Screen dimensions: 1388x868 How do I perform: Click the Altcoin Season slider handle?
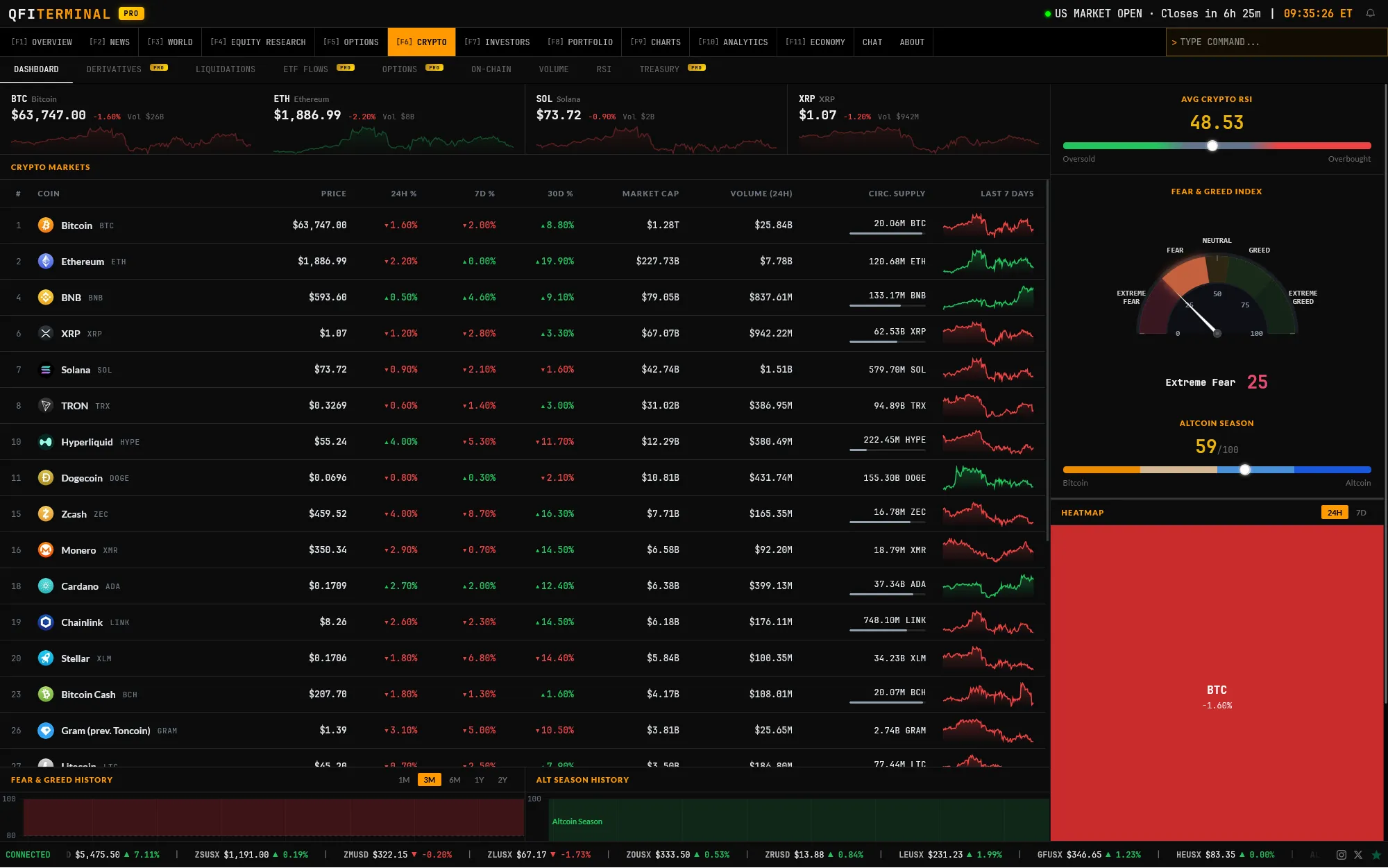click(1245, 470)
